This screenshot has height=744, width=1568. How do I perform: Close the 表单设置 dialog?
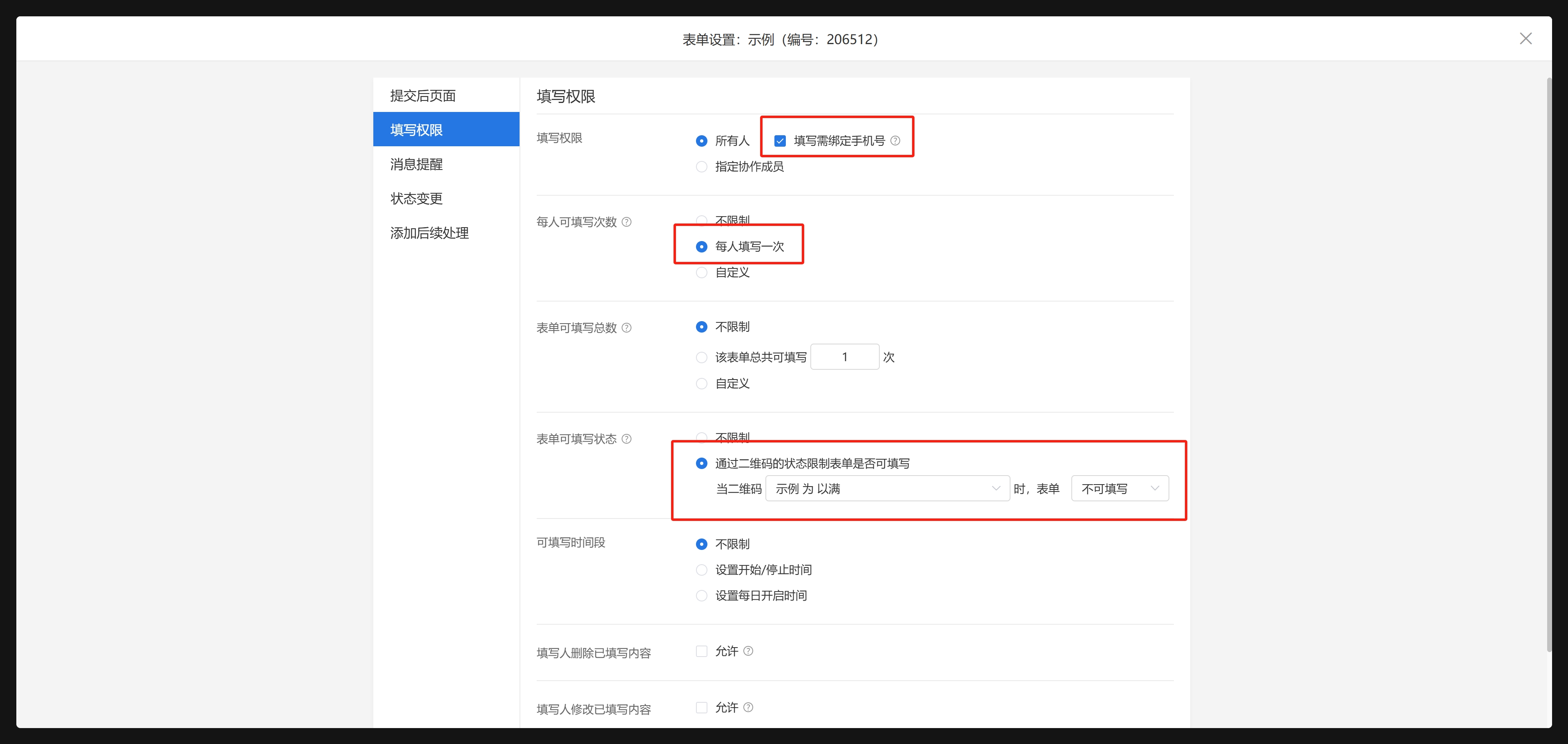pyautogui.click(x=1526, y=38)
